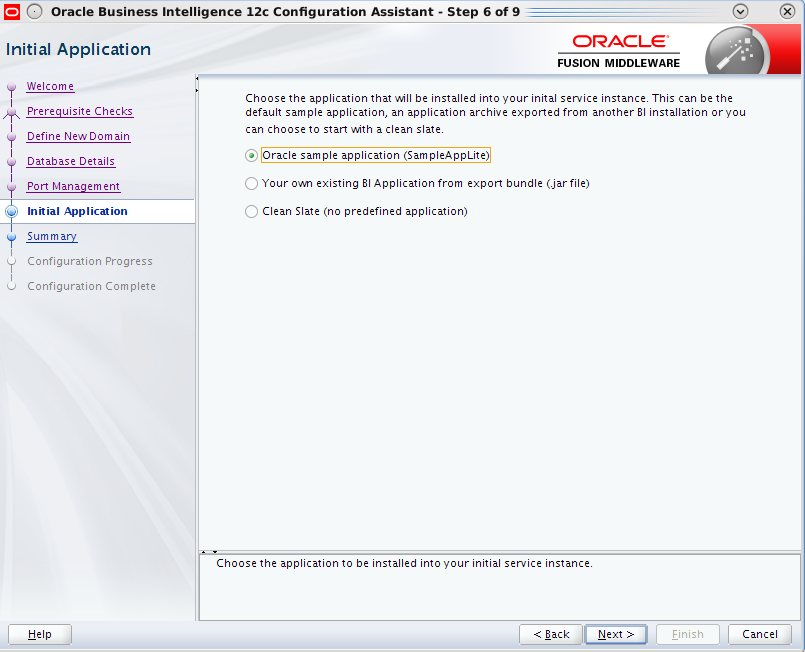Jump to Database Details step
805x652 pixels.
[71, 161]
